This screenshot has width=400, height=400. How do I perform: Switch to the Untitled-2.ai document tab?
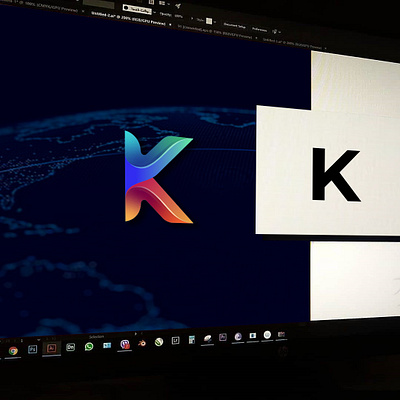click(x=128, y=19)
